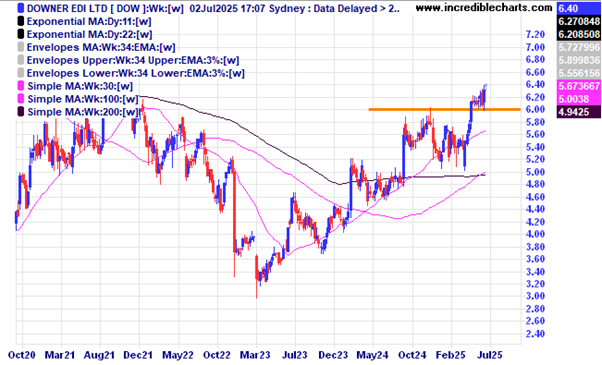Viewport: 602px width, 365px height.
Task: Click the 5.0038 simple MA value box
Action: pos(579,99)
